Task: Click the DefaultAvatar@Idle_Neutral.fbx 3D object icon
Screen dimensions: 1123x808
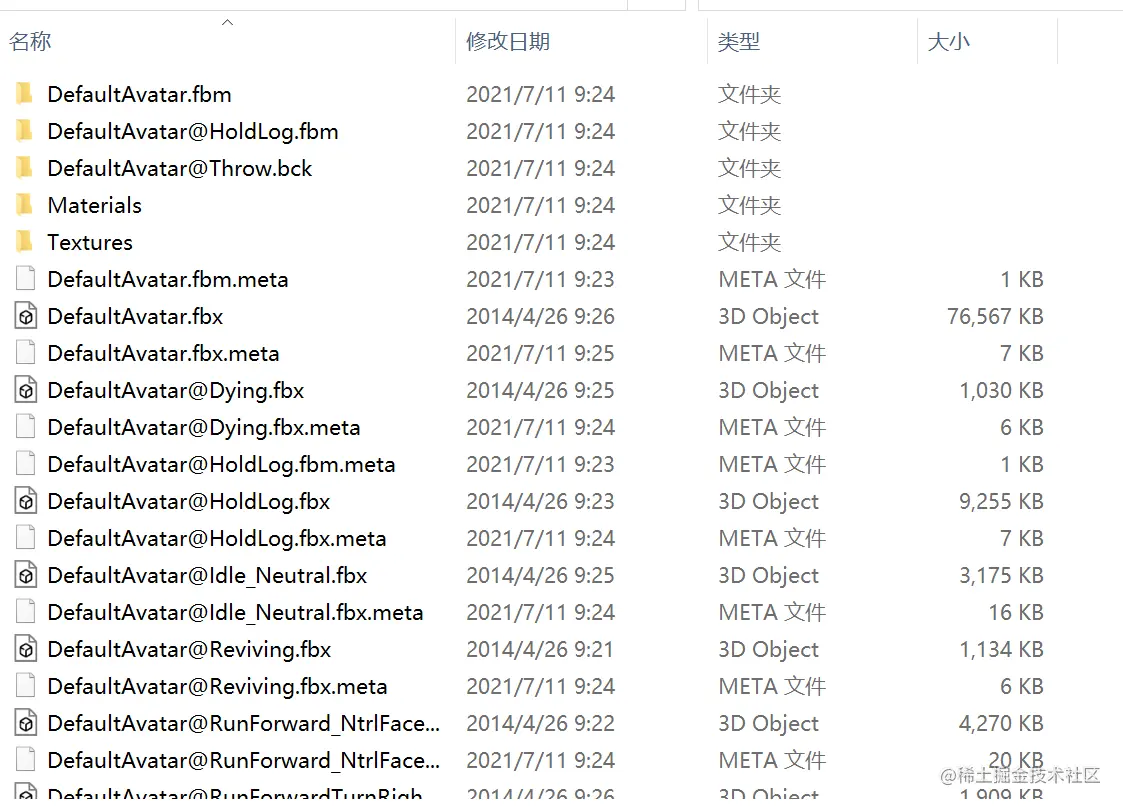Action: tap(26, 575)
